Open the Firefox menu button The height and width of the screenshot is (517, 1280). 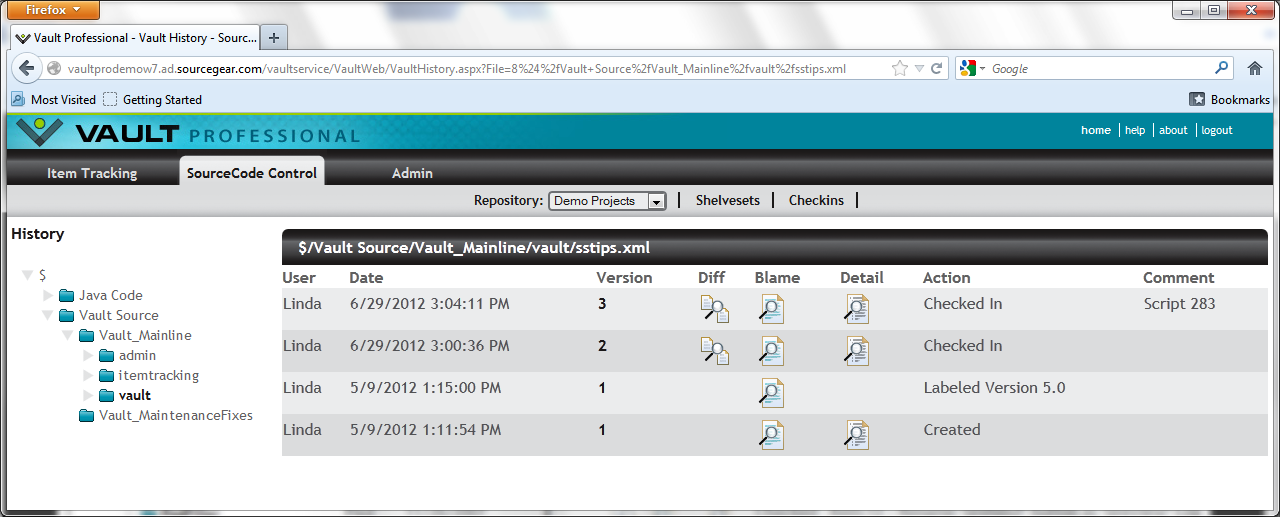click(54, 10)
